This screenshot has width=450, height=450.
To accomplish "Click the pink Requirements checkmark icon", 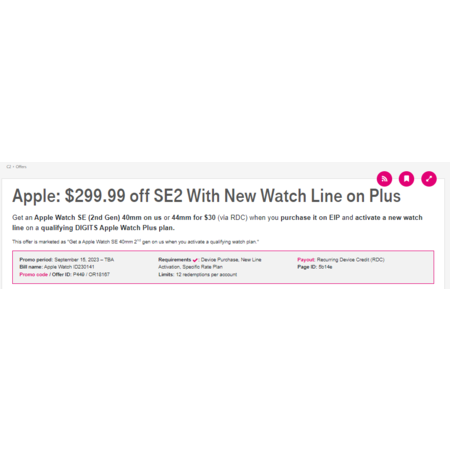I will click(195, 260).
